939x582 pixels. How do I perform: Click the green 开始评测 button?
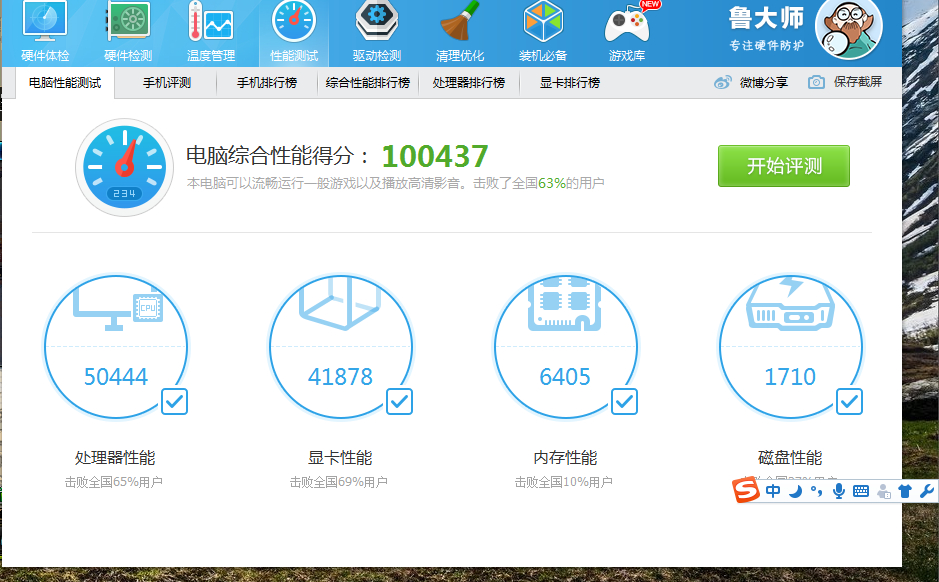coord(784,166)
